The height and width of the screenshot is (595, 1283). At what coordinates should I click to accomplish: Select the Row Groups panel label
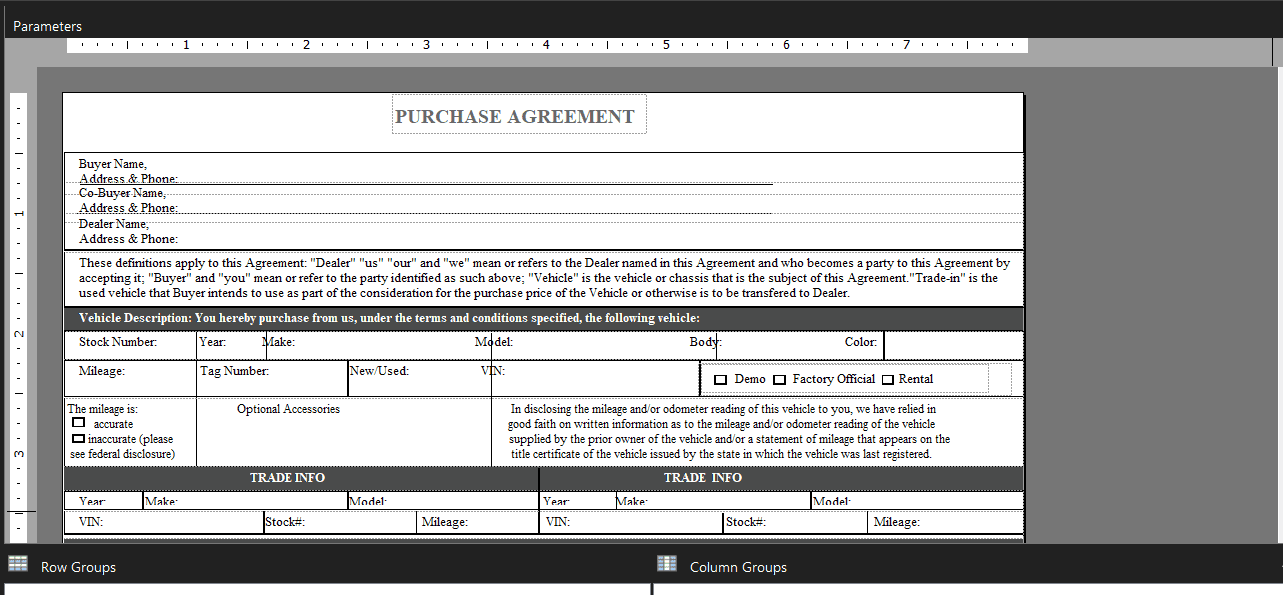click(78, 567)
